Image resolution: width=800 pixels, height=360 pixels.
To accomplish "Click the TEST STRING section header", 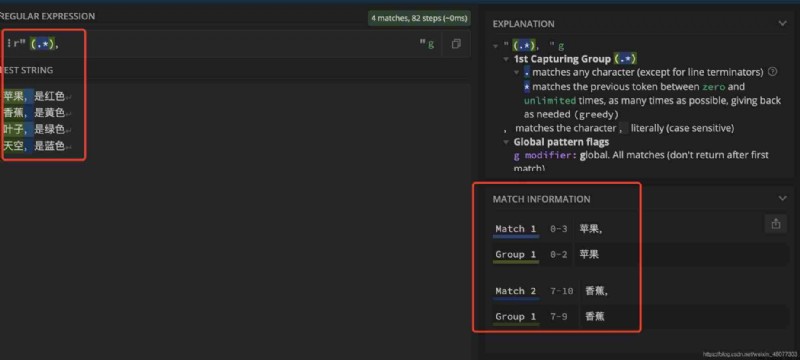I will point(27,70).
